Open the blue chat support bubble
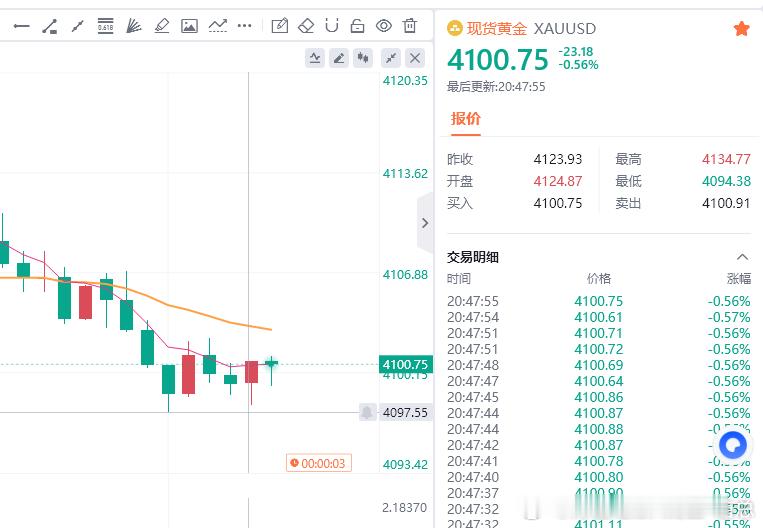The width and height of the screenshot is (763, 528). [733, 445]
